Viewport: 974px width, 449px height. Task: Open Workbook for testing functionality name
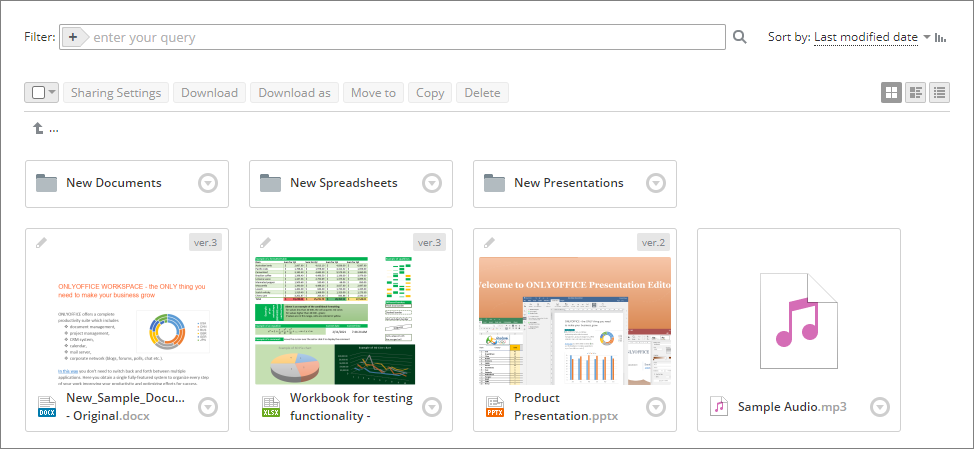click(x=352, y=407)
